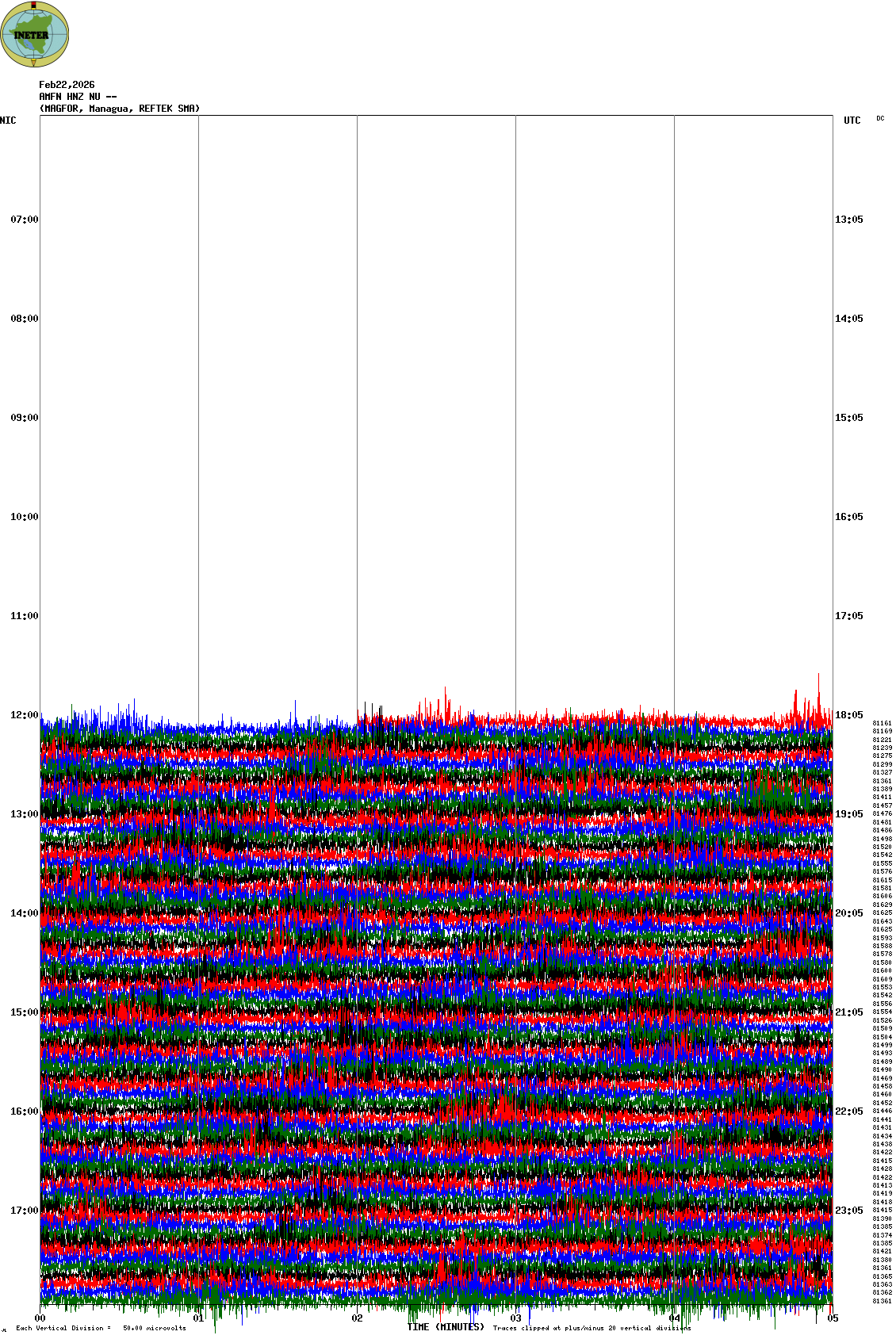Click the 17:00 local time marker
This screenshot has height=1339, width=896.
pos(24,1211)
